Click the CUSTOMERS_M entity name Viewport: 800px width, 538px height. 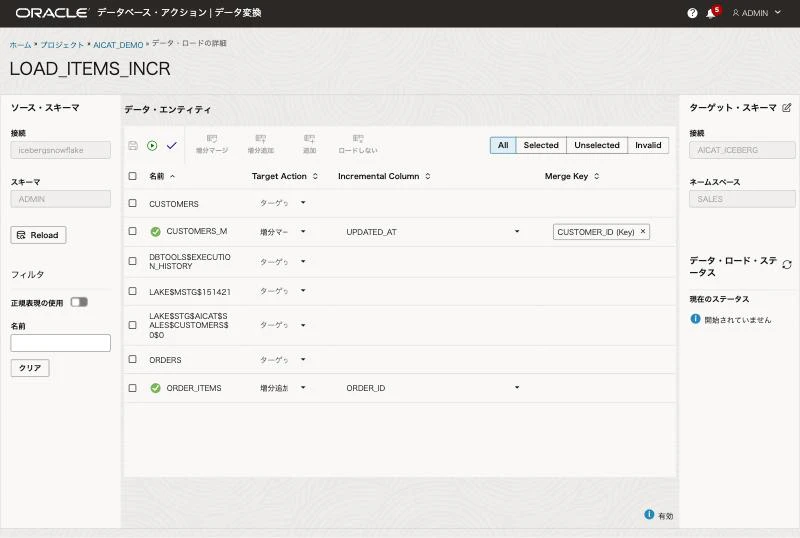pos(196,231)
